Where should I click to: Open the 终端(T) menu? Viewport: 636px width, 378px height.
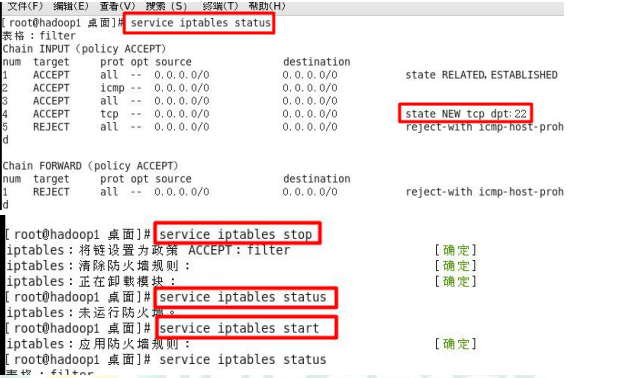coord(221,6)
